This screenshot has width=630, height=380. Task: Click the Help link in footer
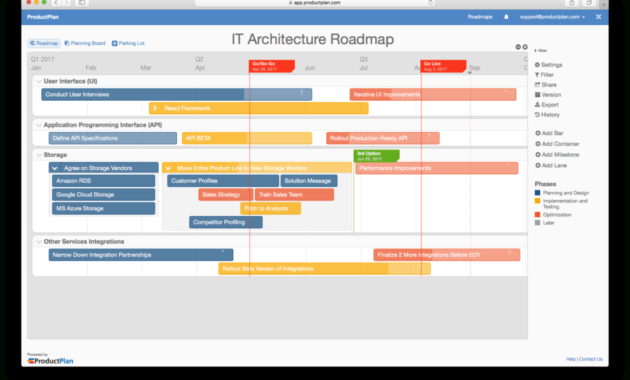571,359
